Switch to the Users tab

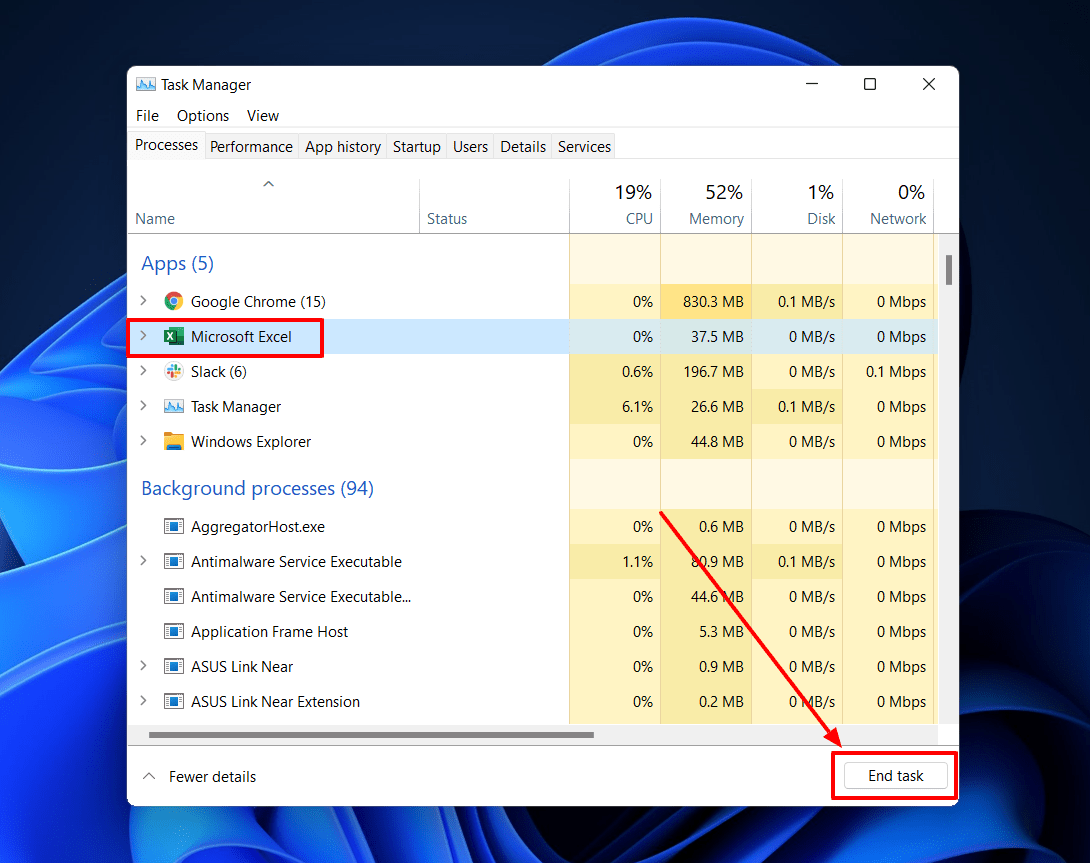tap(471, 147)
